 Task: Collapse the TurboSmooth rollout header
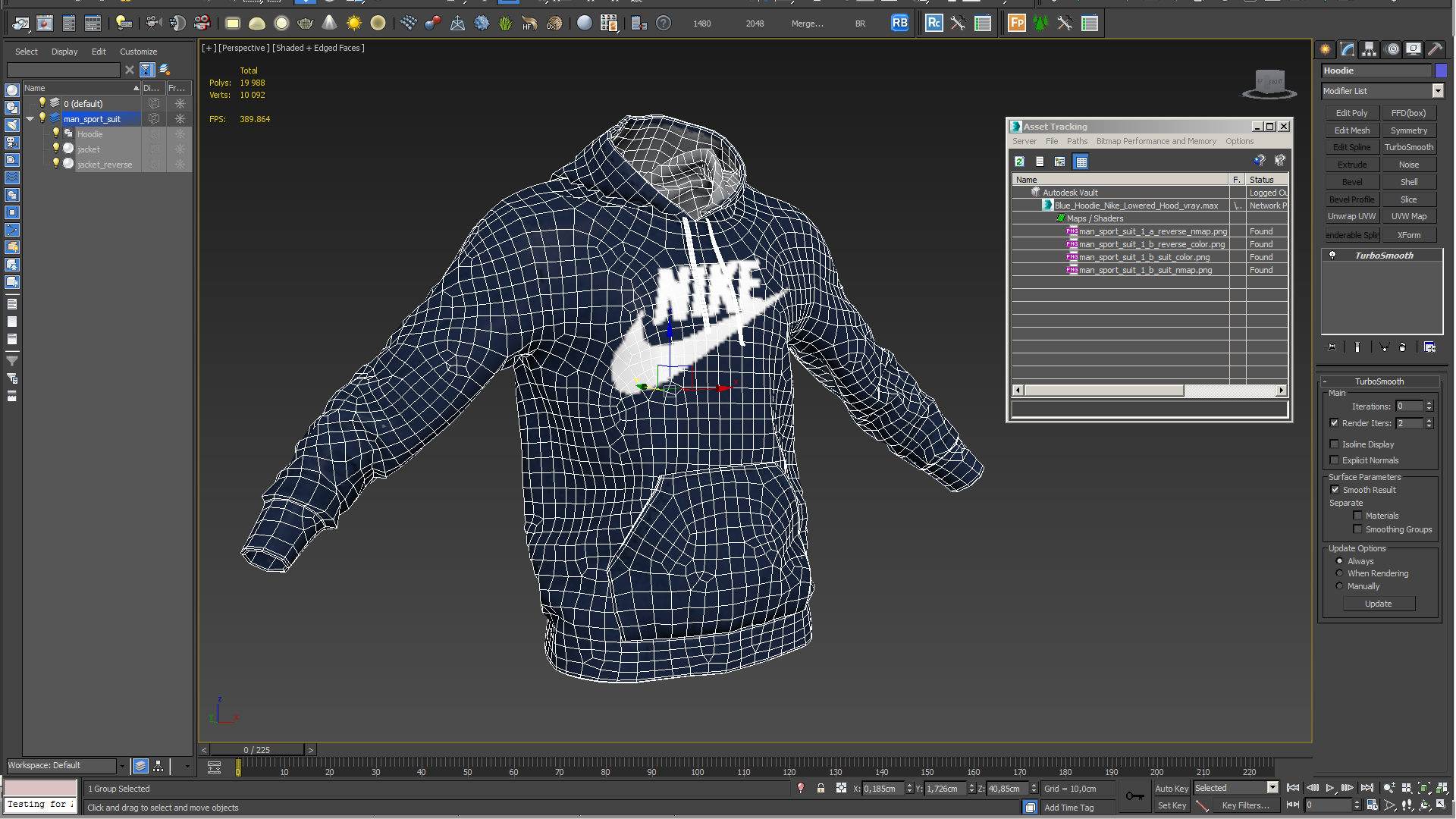1379,381
